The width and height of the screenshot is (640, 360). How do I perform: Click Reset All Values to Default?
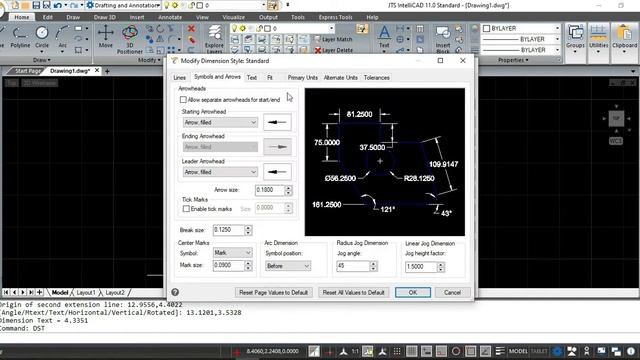353,292
